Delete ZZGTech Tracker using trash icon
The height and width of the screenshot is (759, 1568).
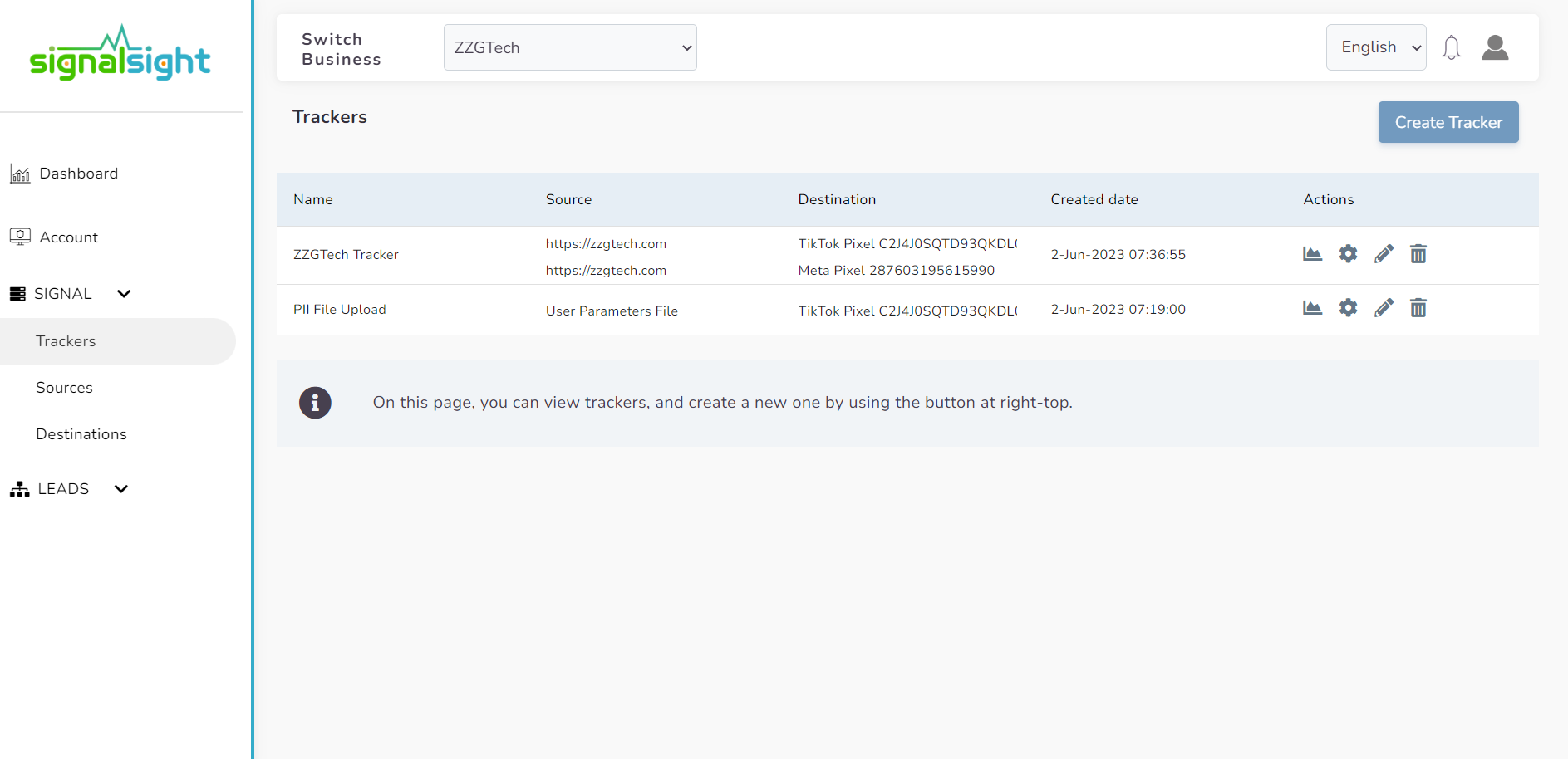pos(1418,254)
